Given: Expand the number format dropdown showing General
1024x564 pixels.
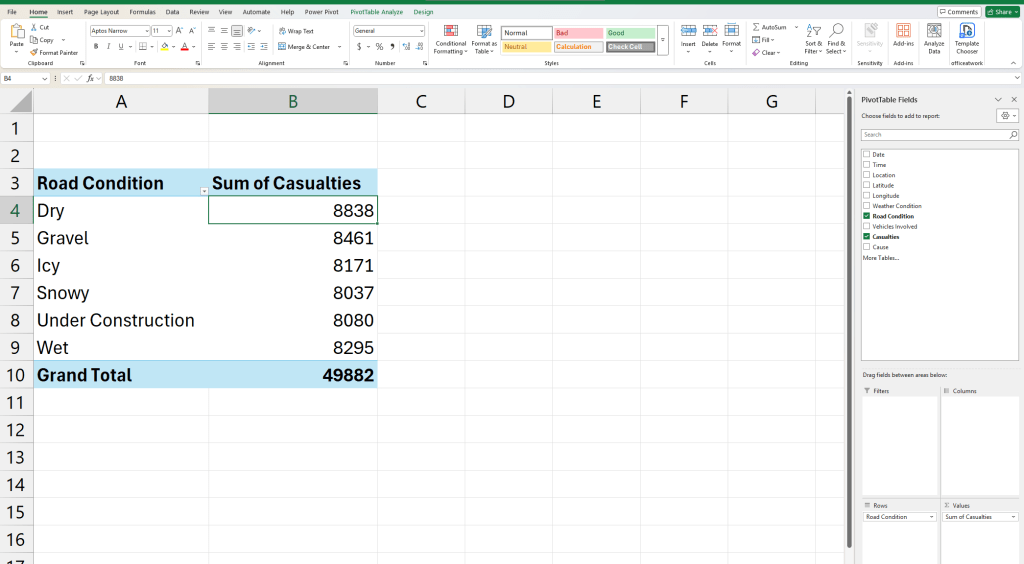Looking at the screenshot, I should click(x=421, y=31).
